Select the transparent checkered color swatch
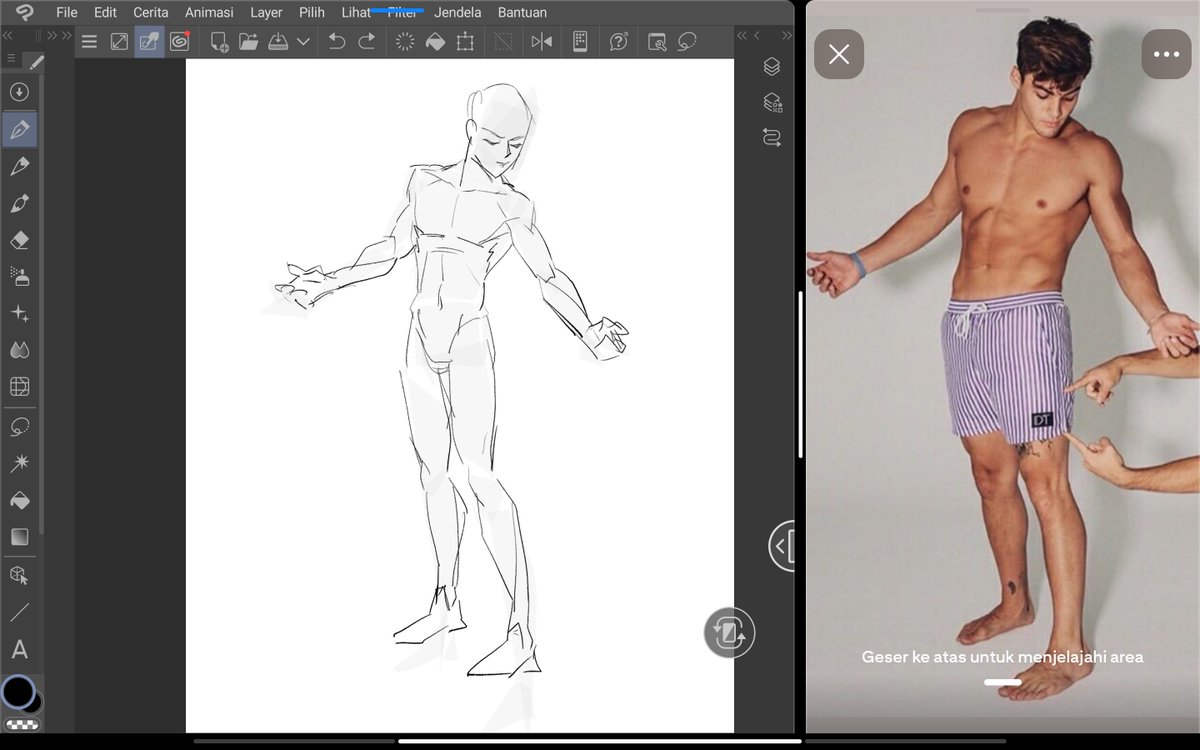 pyautogui.click(x=22, y=724)
